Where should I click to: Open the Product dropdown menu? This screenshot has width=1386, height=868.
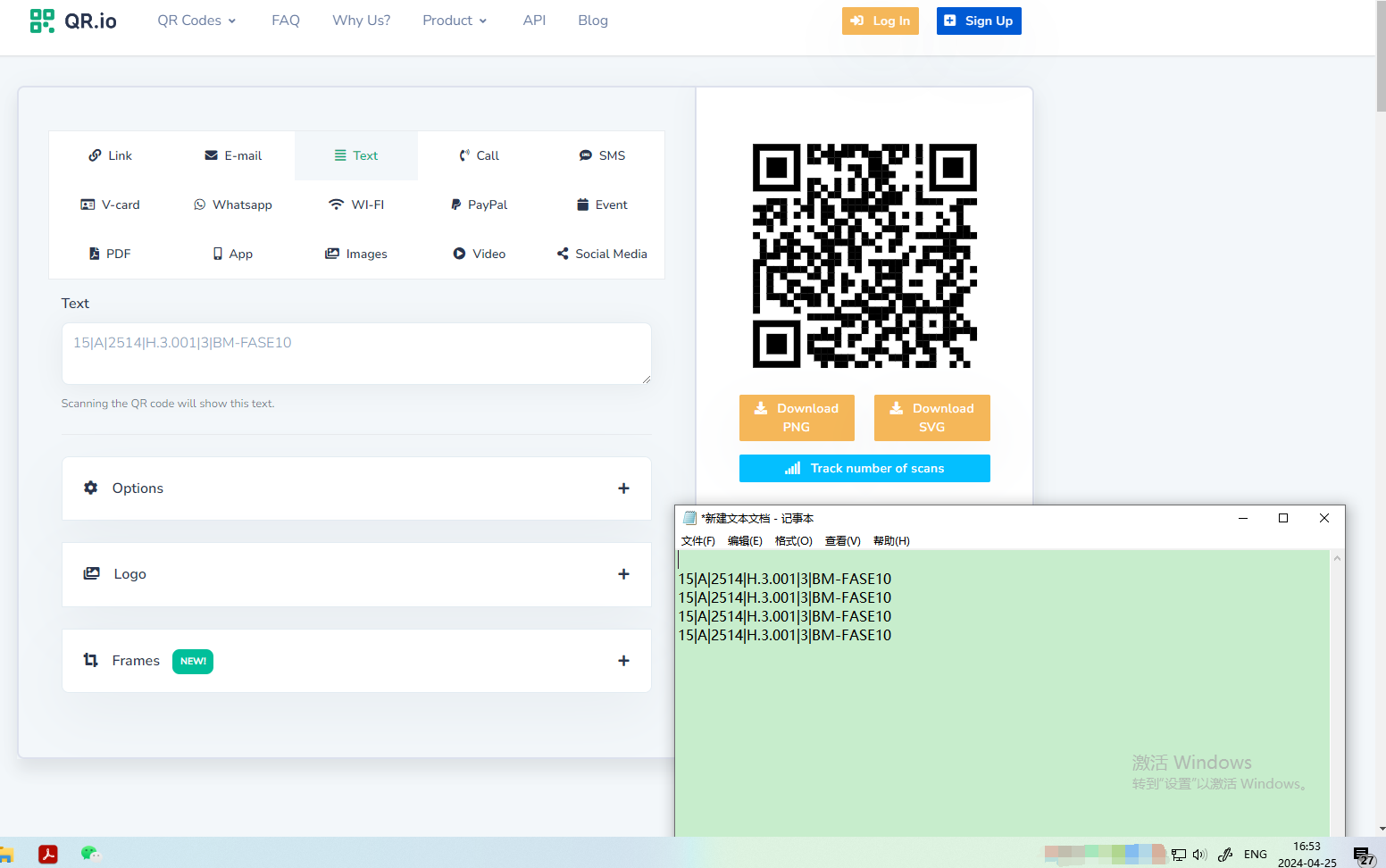[455, 21]
